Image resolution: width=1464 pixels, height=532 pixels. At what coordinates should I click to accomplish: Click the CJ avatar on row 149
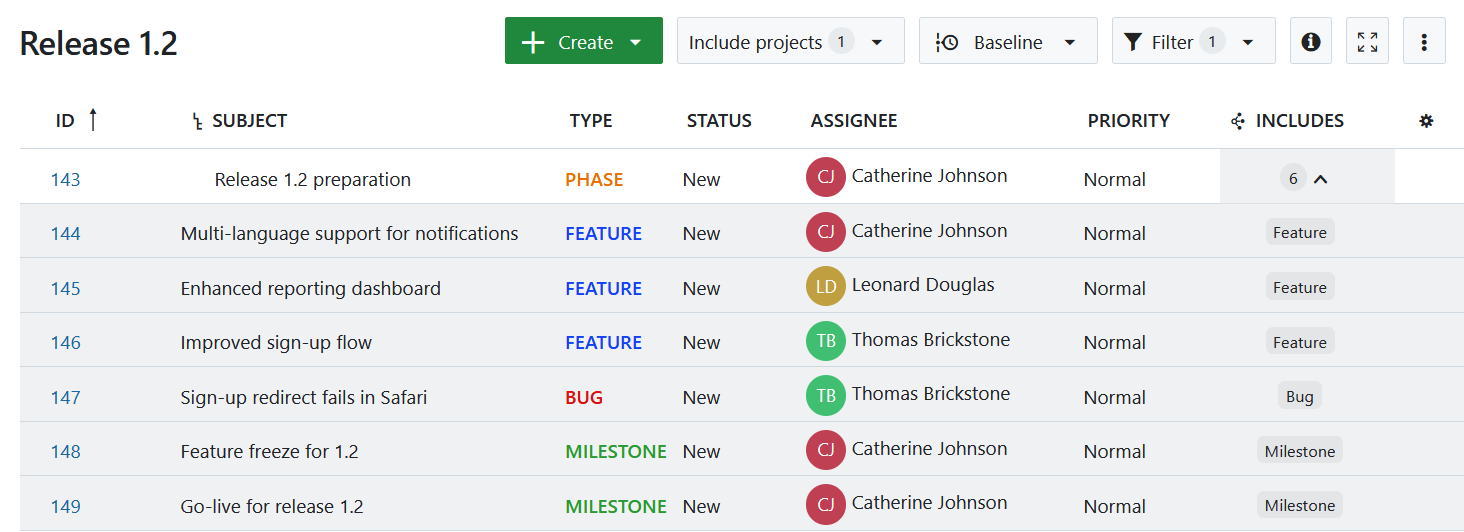pos(825,504)
